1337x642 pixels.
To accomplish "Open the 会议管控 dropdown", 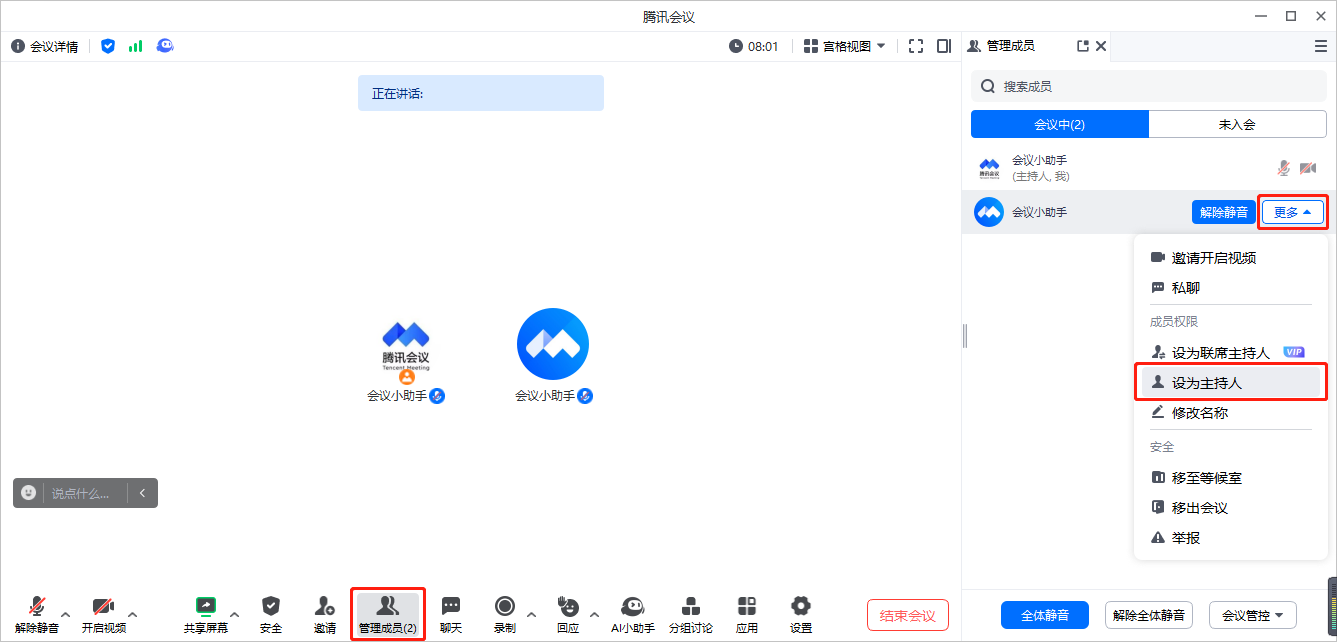I will click(x=1253, y=614).
